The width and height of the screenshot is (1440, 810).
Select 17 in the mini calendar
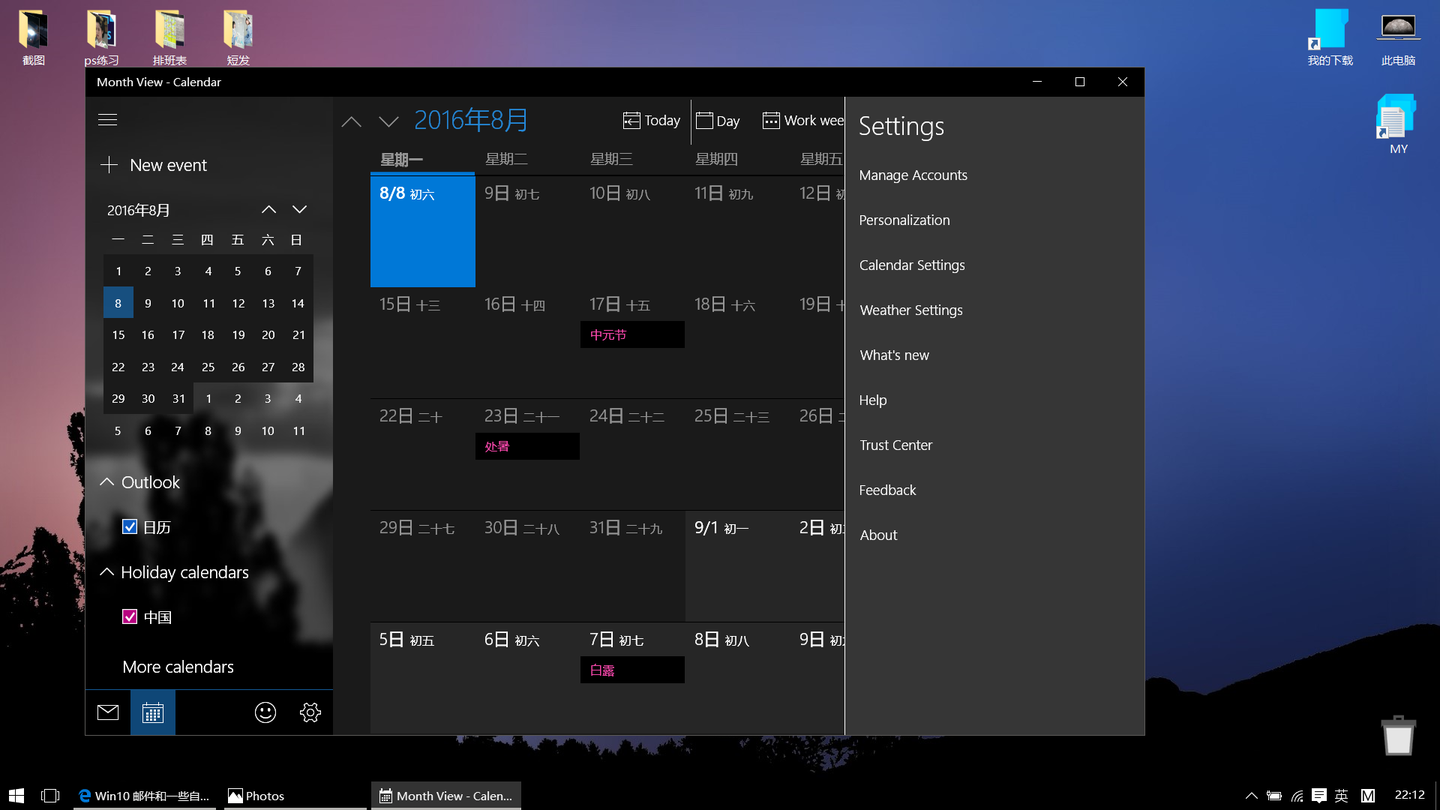pyautogui.click(x=178, y=335)
